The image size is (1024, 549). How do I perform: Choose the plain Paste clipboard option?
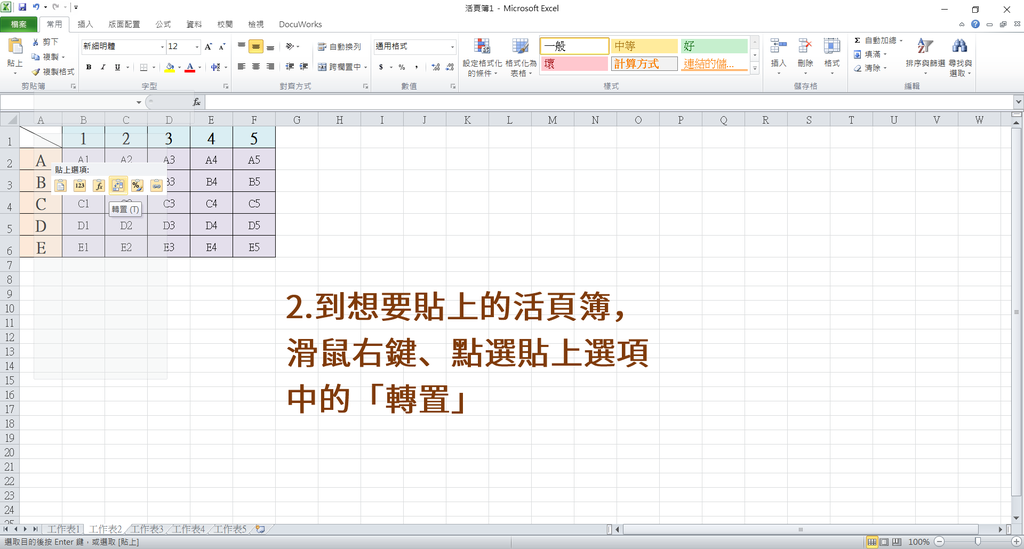[x=60, y=186]
